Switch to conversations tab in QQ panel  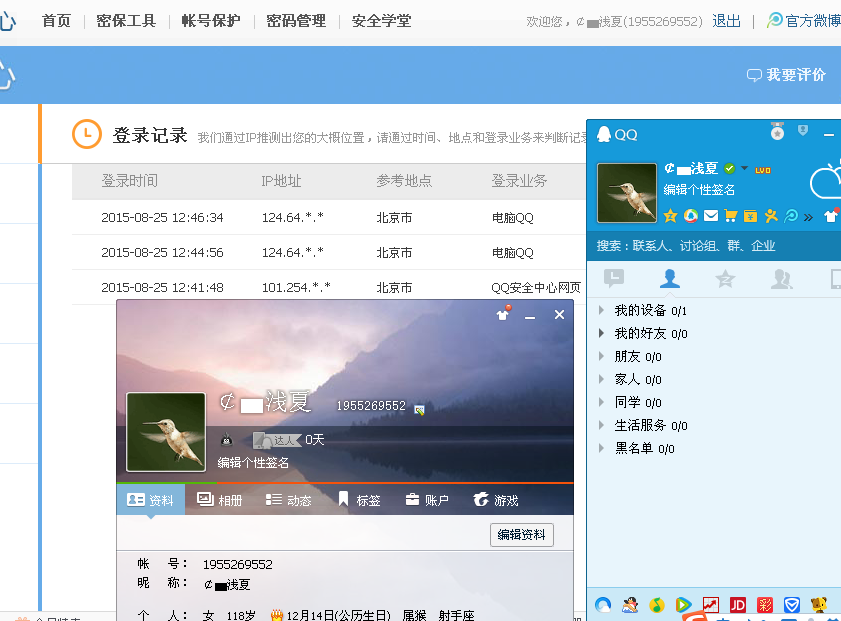[614, 278]
